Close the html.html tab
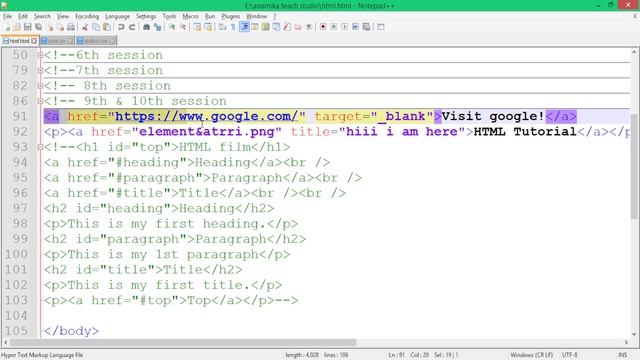 [34, 41]
